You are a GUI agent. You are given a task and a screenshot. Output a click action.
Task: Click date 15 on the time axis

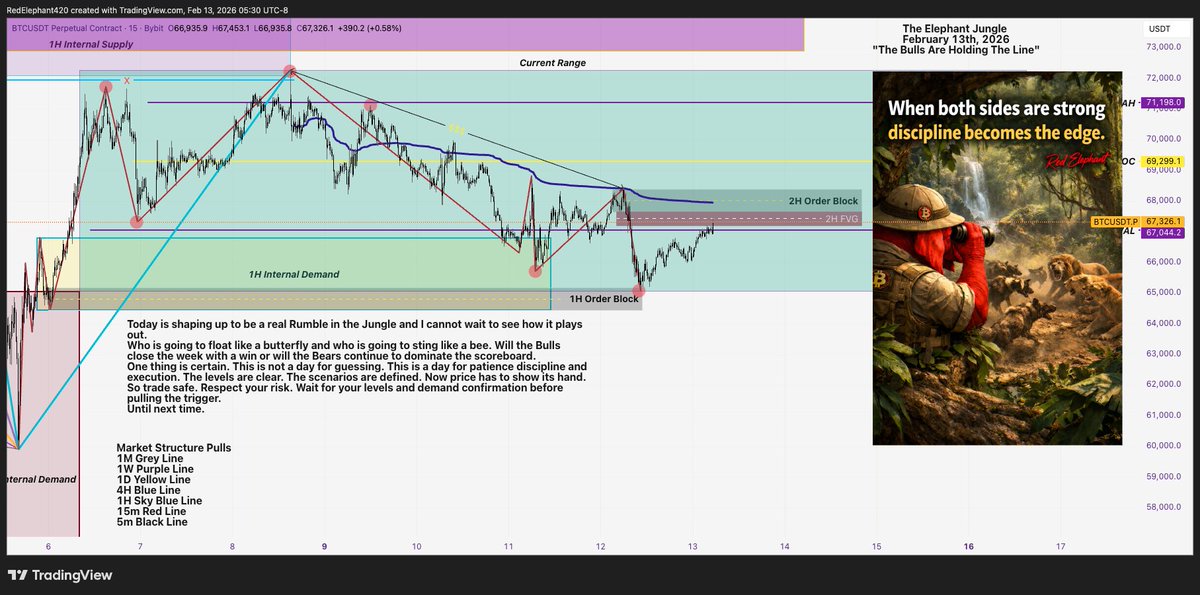876,546
